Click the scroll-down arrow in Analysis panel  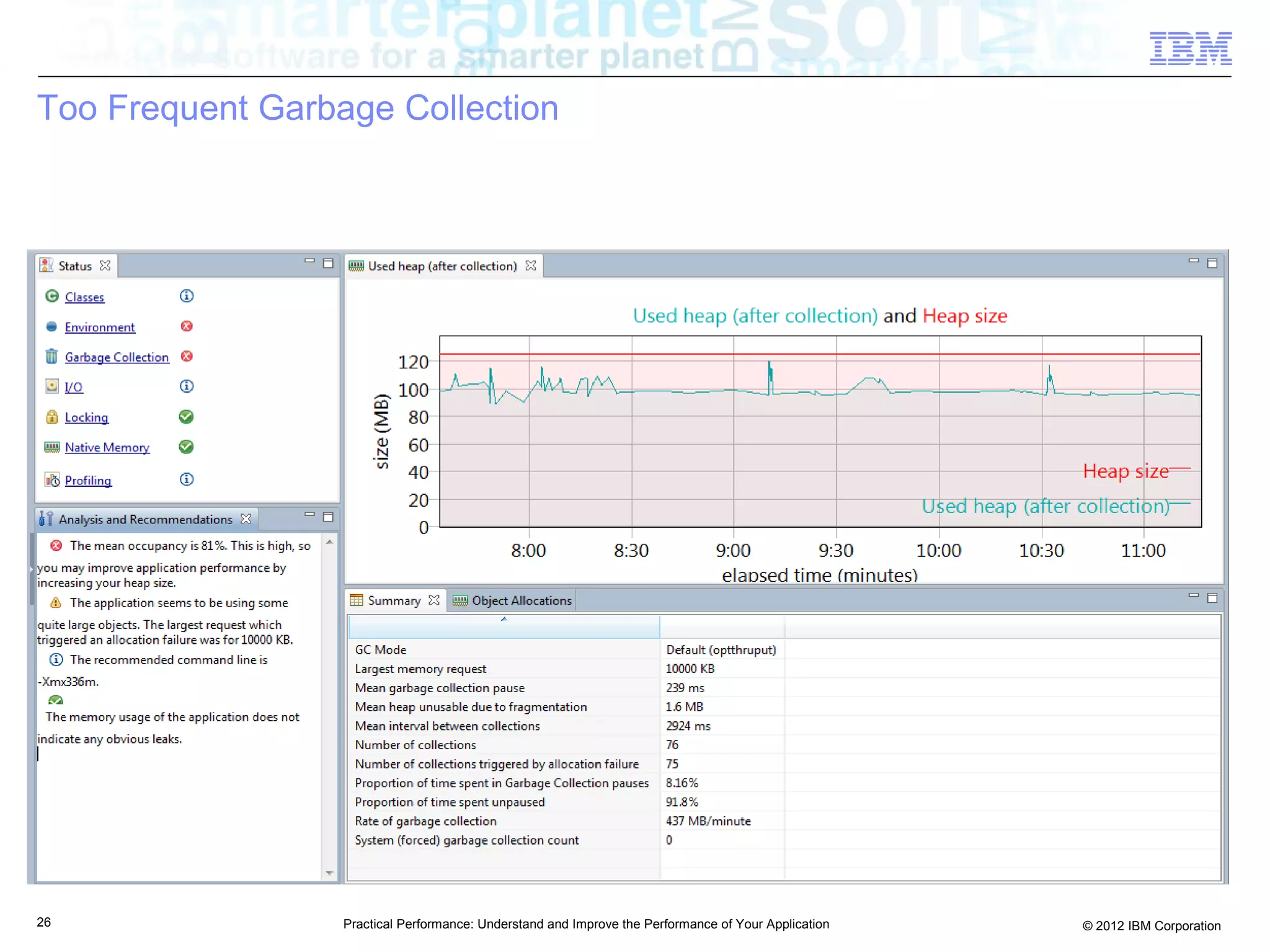click(x=330, y=873)
